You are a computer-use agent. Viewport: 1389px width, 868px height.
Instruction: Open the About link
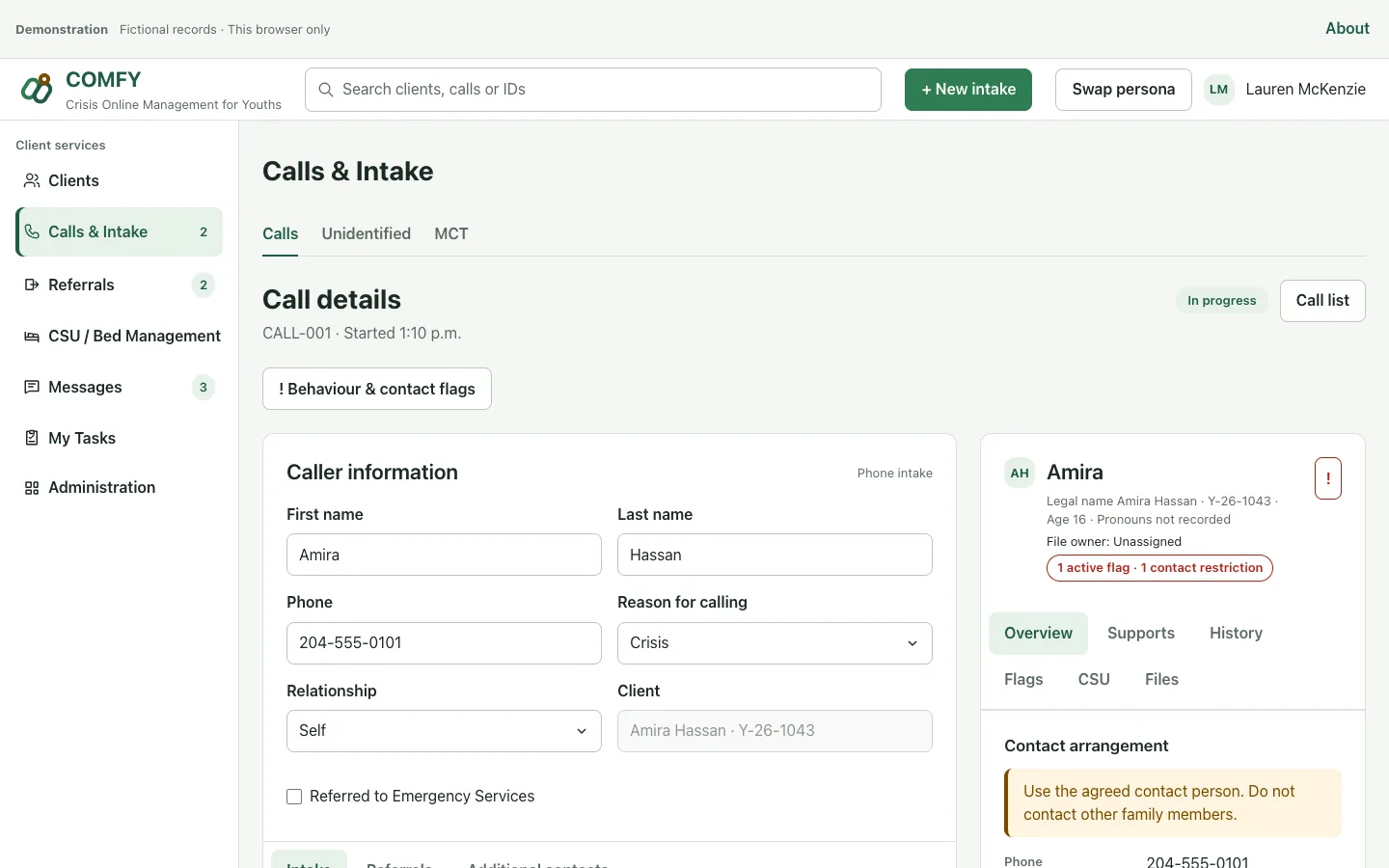tap(1348, 29)
